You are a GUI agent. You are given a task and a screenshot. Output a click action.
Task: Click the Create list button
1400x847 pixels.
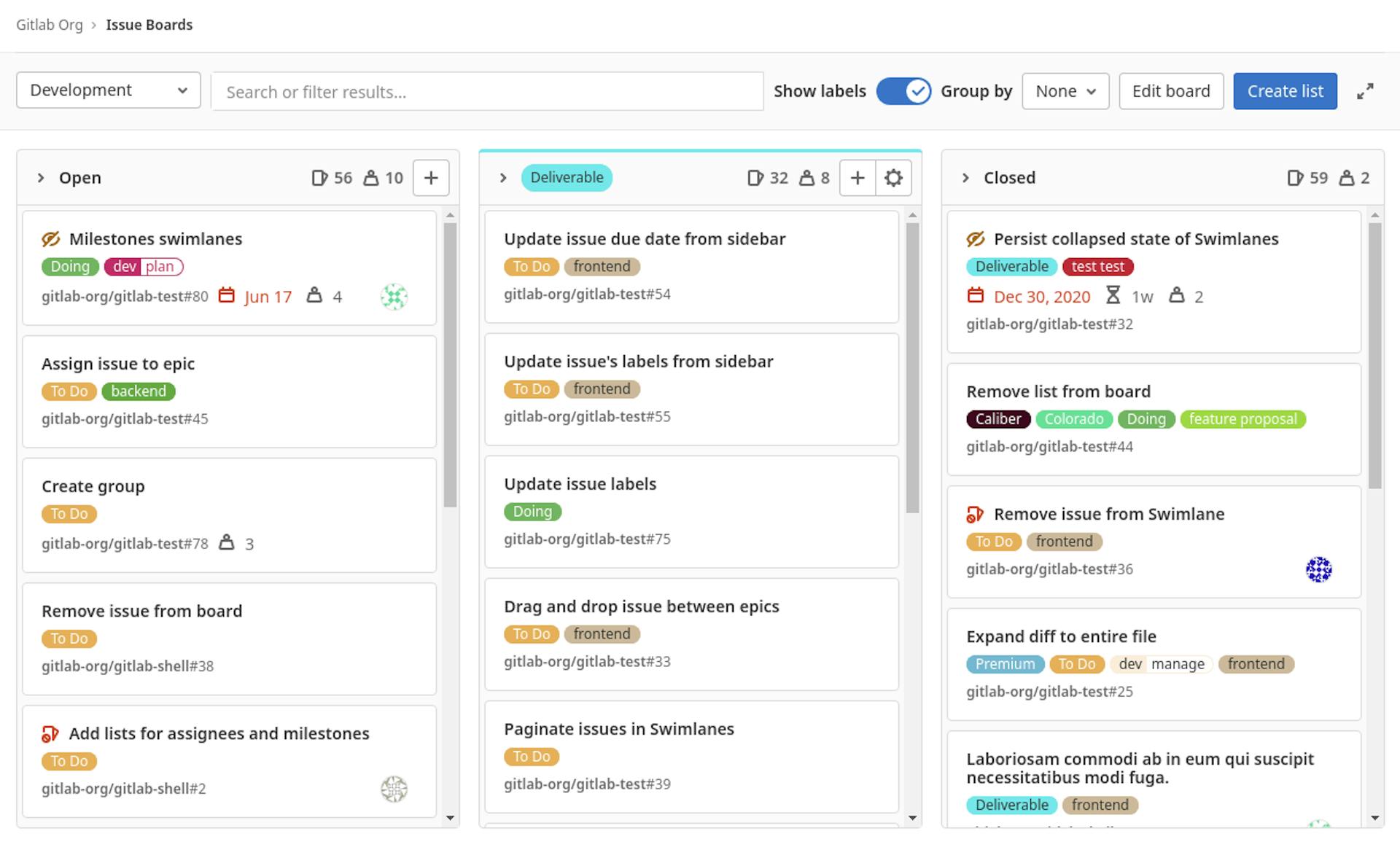pos(1285,90)
